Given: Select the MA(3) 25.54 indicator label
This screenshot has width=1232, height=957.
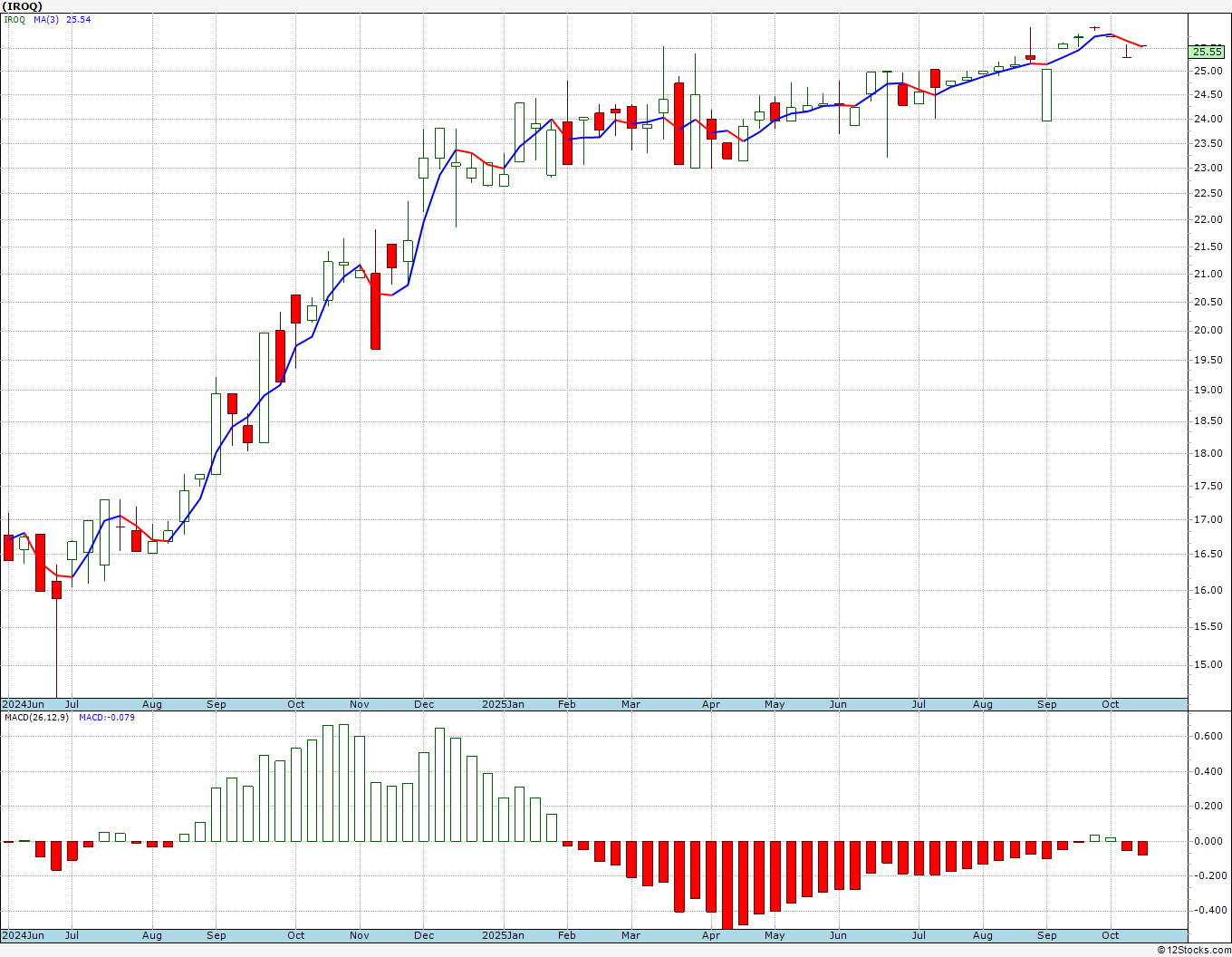Looking at the screenshot, I should (63, 19).
